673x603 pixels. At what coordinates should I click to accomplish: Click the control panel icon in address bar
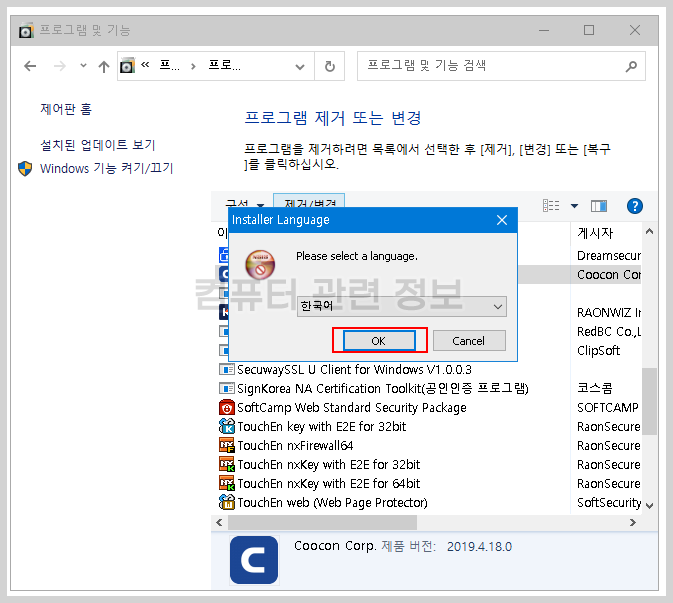pyautogui.click(x=127, y=66)
